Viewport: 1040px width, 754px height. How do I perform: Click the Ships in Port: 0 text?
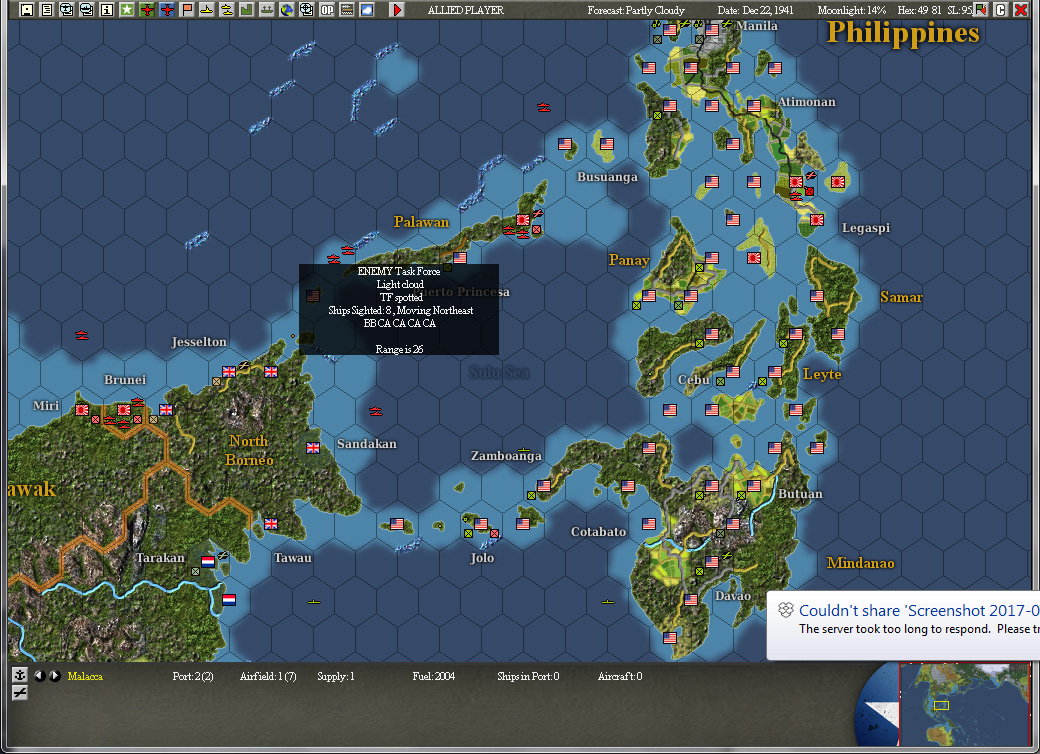(x=528, y=676)
